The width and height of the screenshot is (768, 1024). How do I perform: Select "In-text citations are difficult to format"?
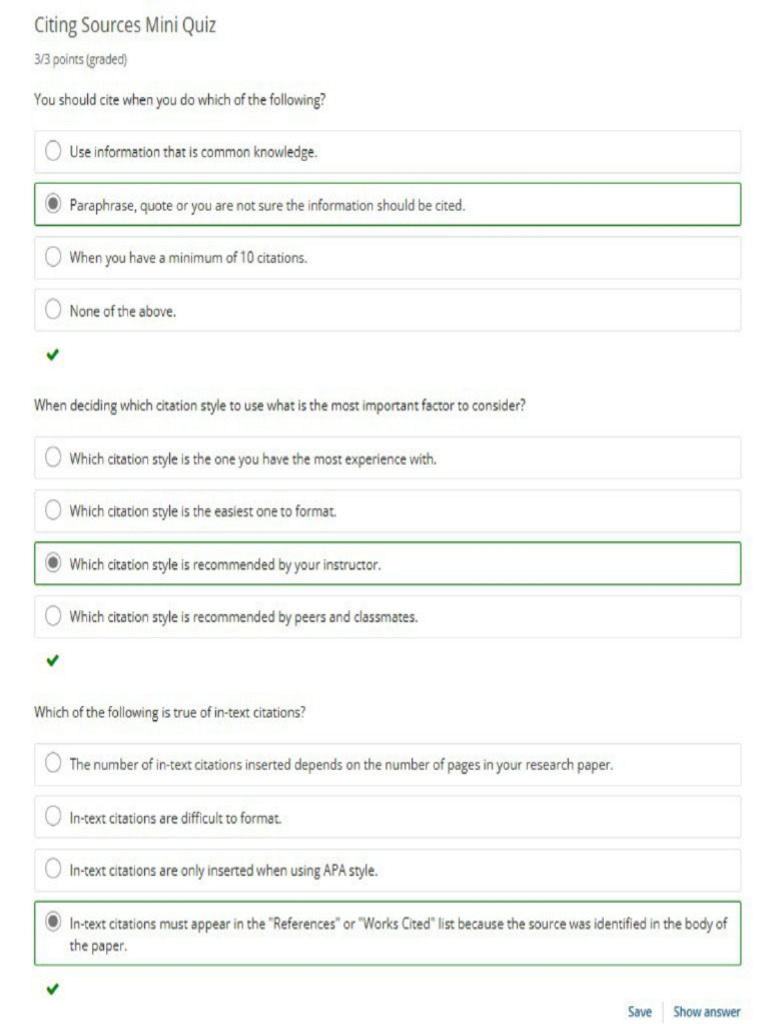pos(54,817)
